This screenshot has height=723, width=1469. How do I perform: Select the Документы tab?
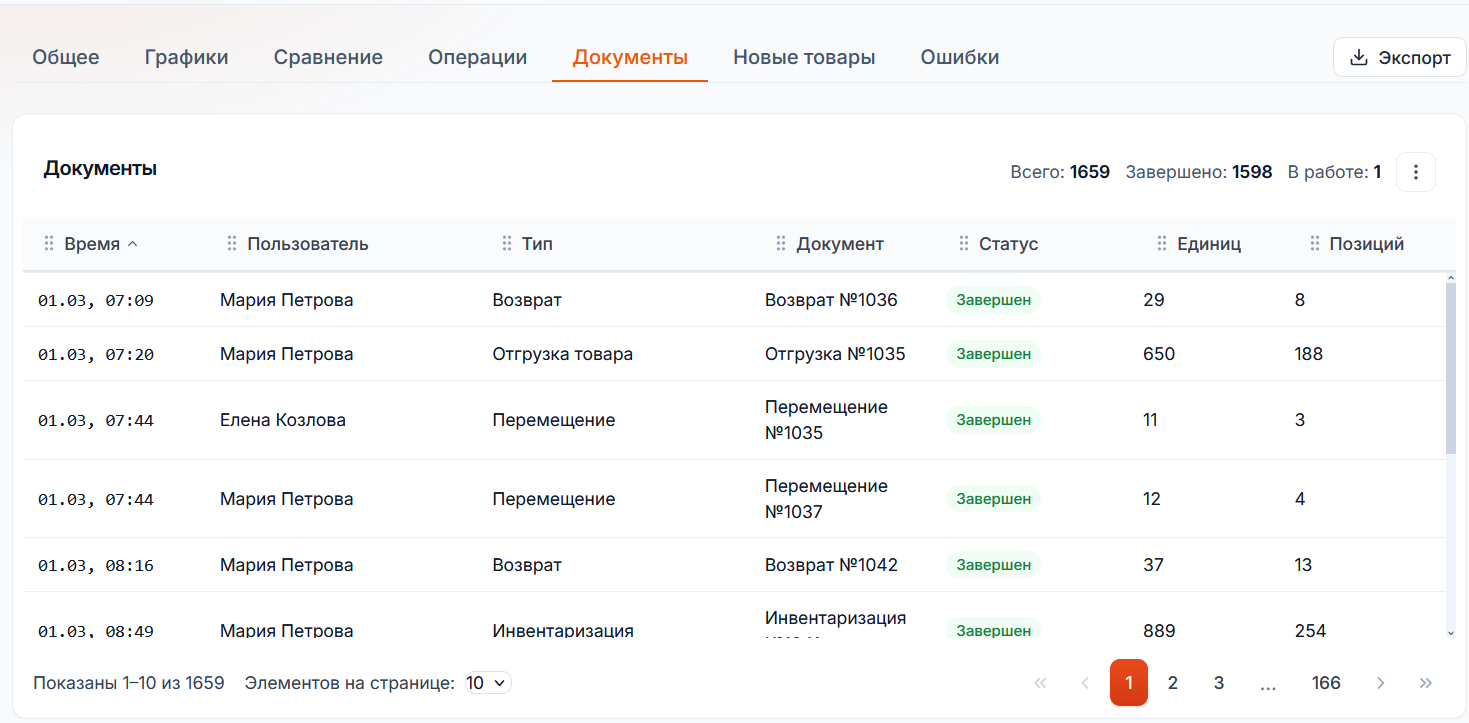[x=630, y=57]
